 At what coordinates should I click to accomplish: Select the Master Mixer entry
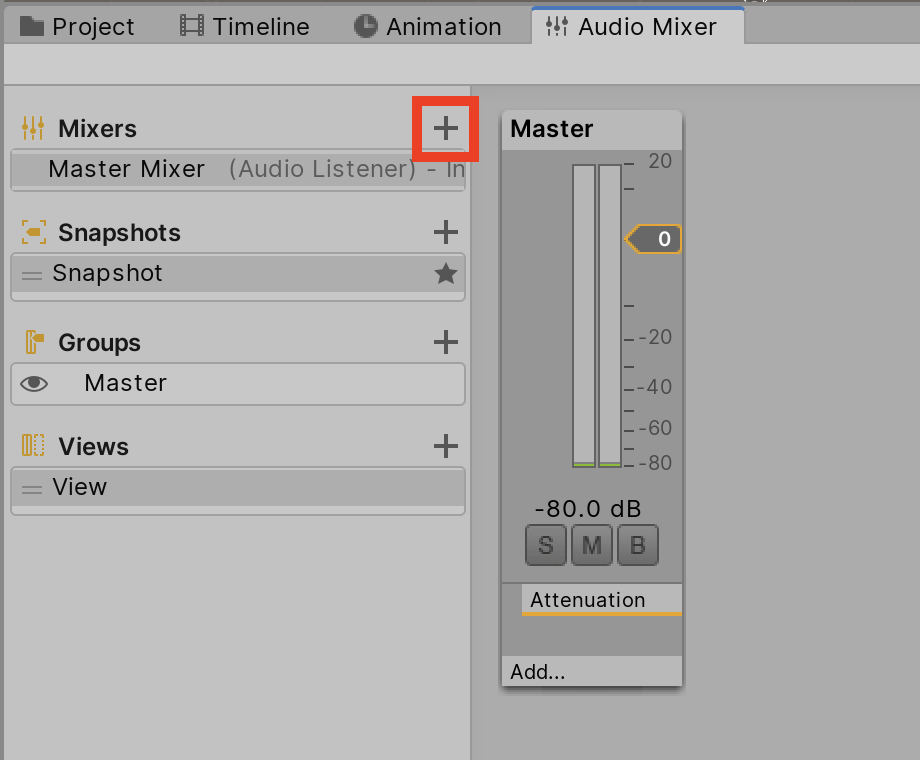[x=127, y=169]
